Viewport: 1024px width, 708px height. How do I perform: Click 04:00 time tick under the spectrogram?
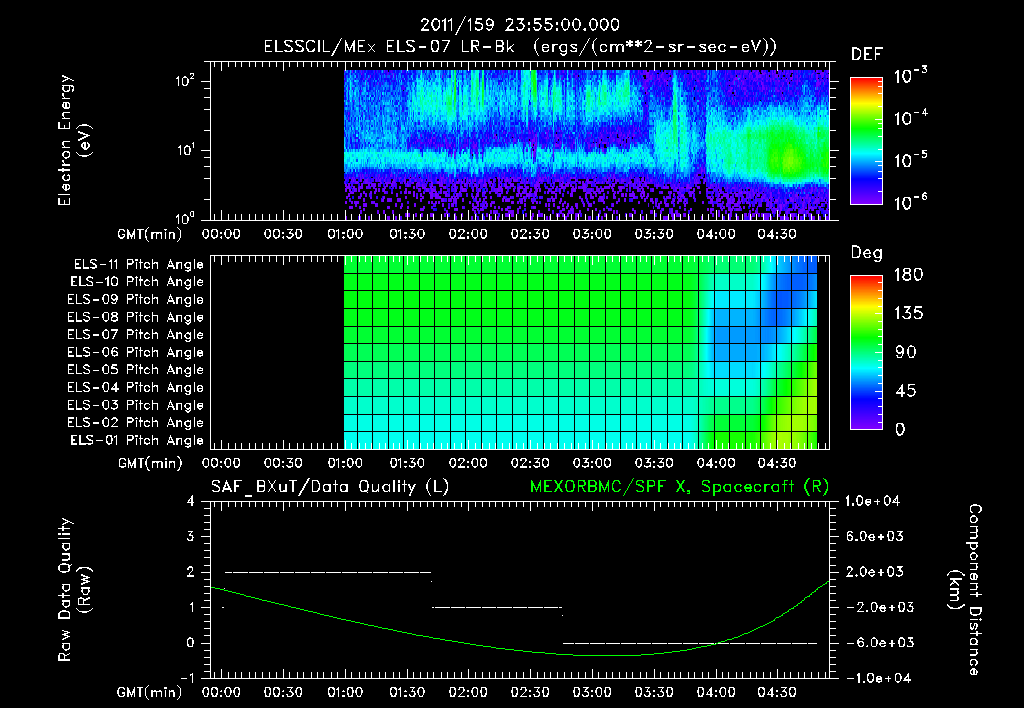(x=716, y=234)
